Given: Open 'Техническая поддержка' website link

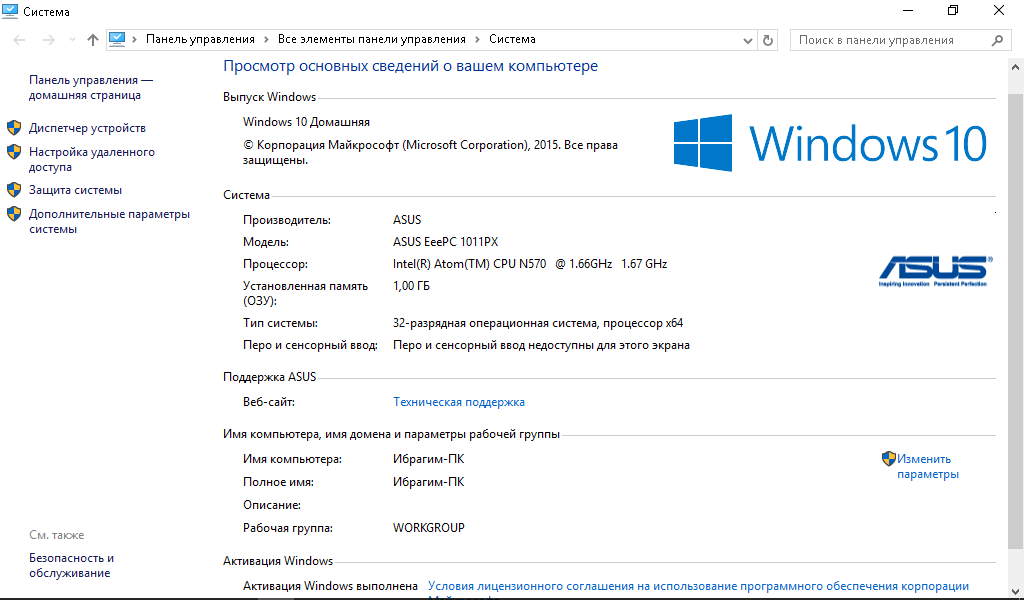Looking at the screenshot, I should click(458, 402).
